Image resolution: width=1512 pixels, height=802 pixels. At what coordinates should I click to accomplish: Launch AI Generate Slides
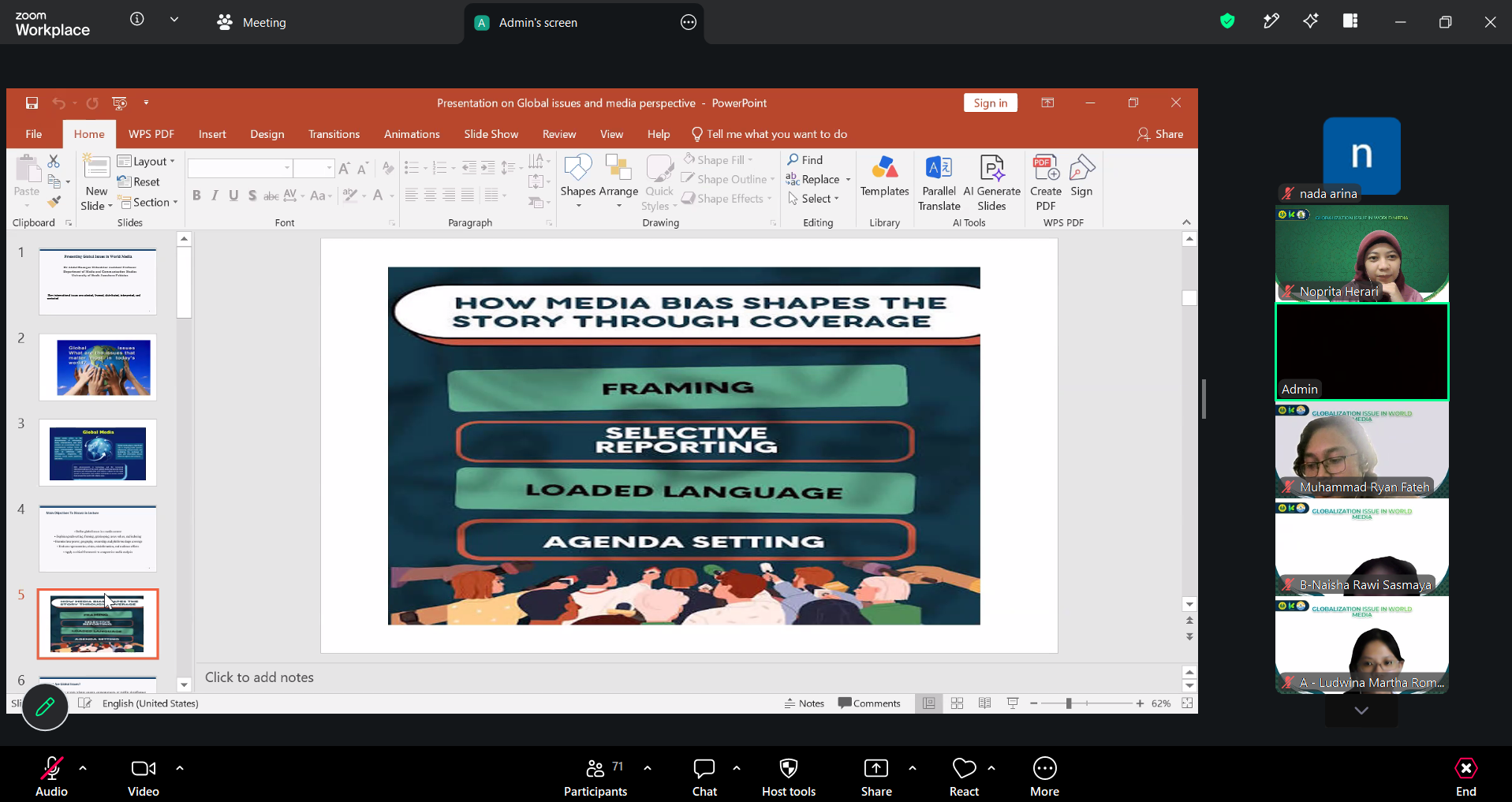pos(991,183)
